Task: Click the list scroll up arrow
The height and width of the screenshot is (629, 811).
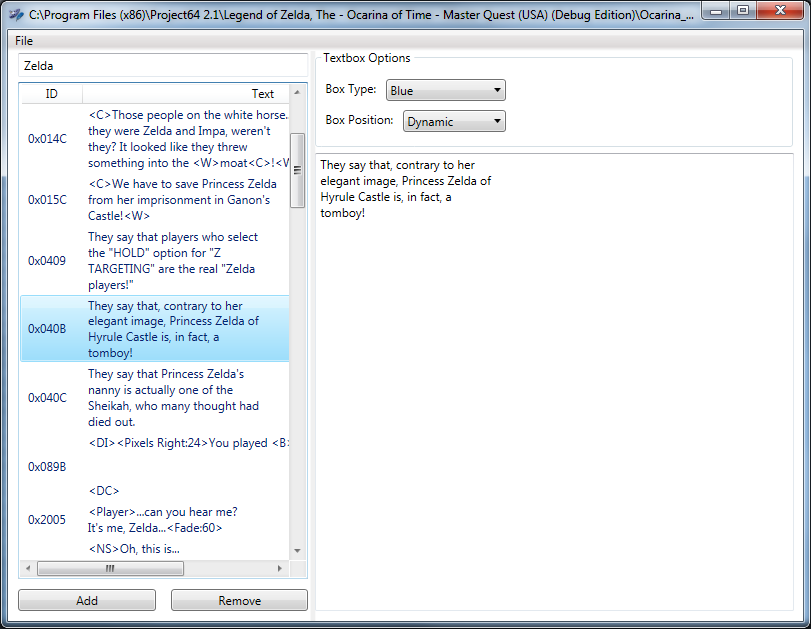Action: pyautogui.click(x=297, y=92)
